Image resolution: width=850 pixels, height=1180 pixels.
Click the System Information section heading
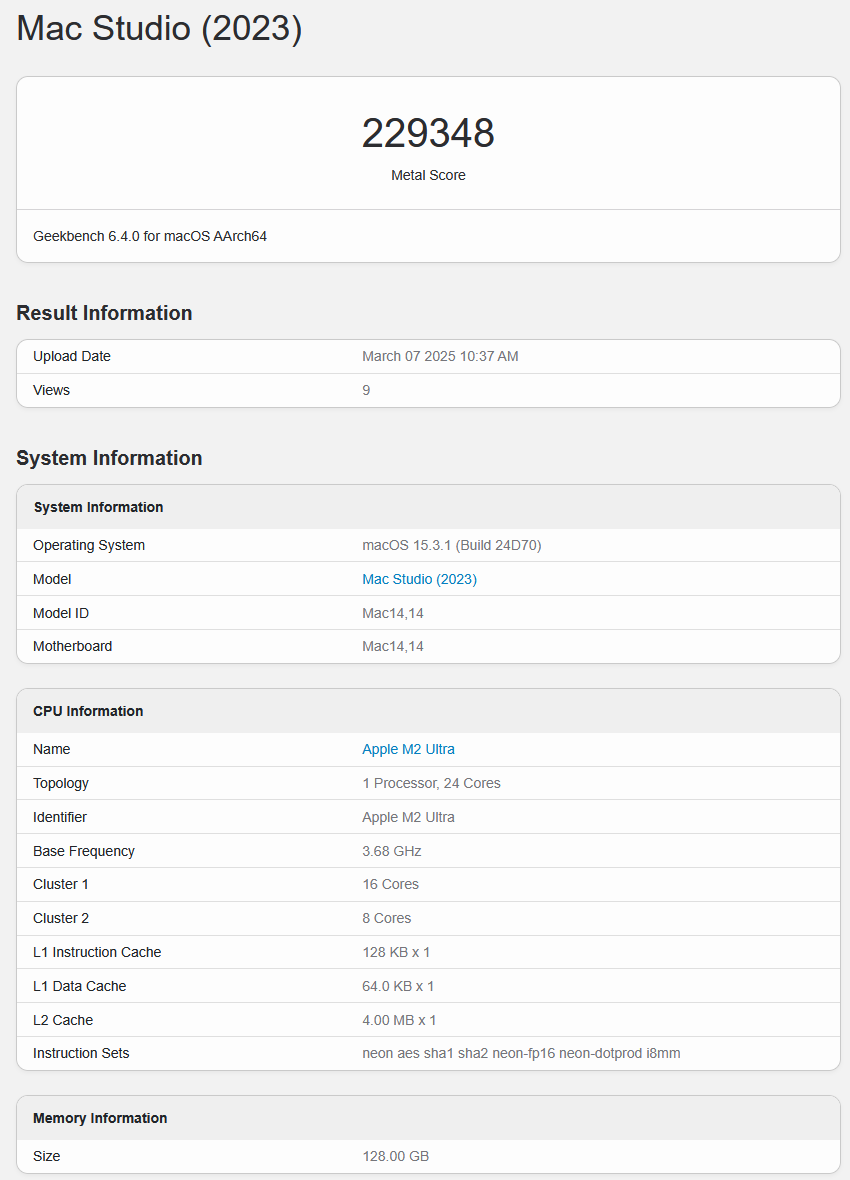point(109,458)
